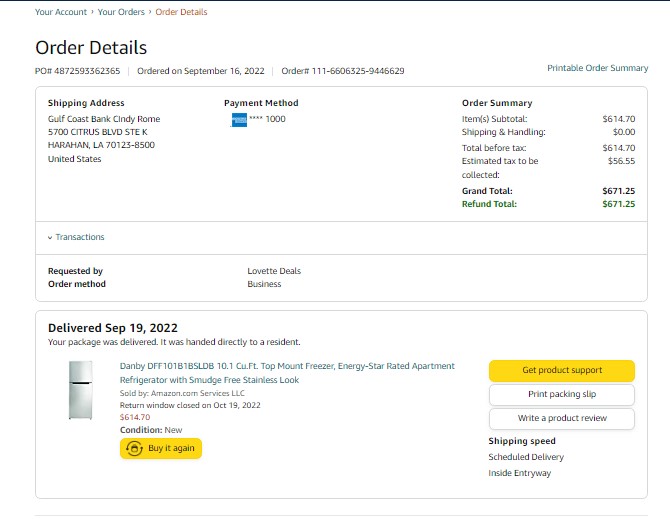Click the Refund Total $671.25 amount
The image size is (670, 519).
619,204
